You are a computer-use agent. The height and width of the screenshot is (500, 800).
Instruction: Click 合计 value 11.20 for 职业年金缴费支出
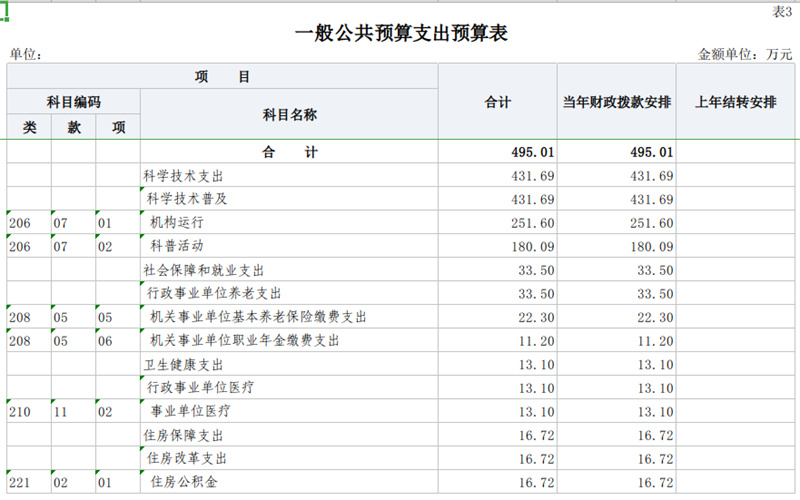pyautogui.click(x=536, y=341)
